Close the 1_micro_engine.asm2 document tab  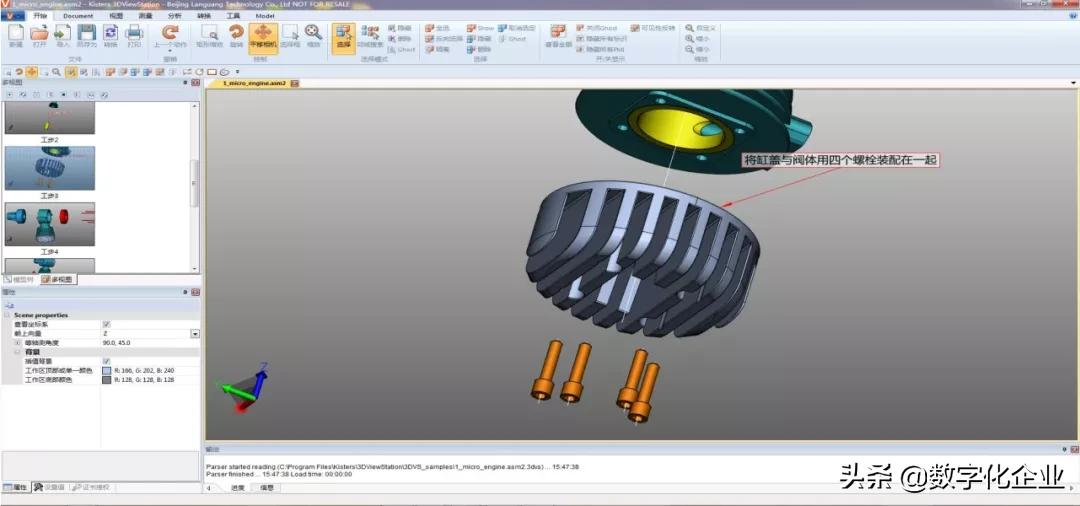click(x=295, y=83)
